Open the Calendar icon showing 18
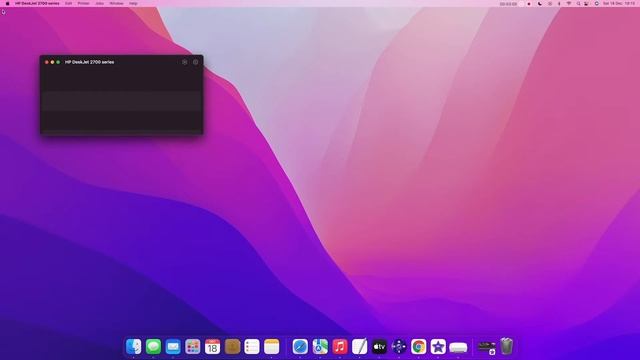 (x=212, y=347)
